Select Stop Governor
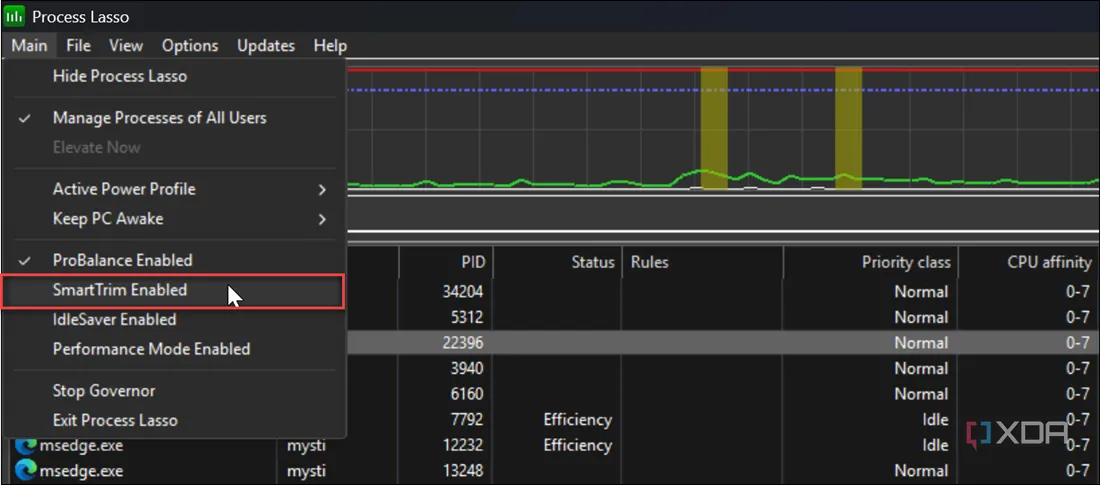This screenshot has width=1100, height=485. [x=174, y=391]
